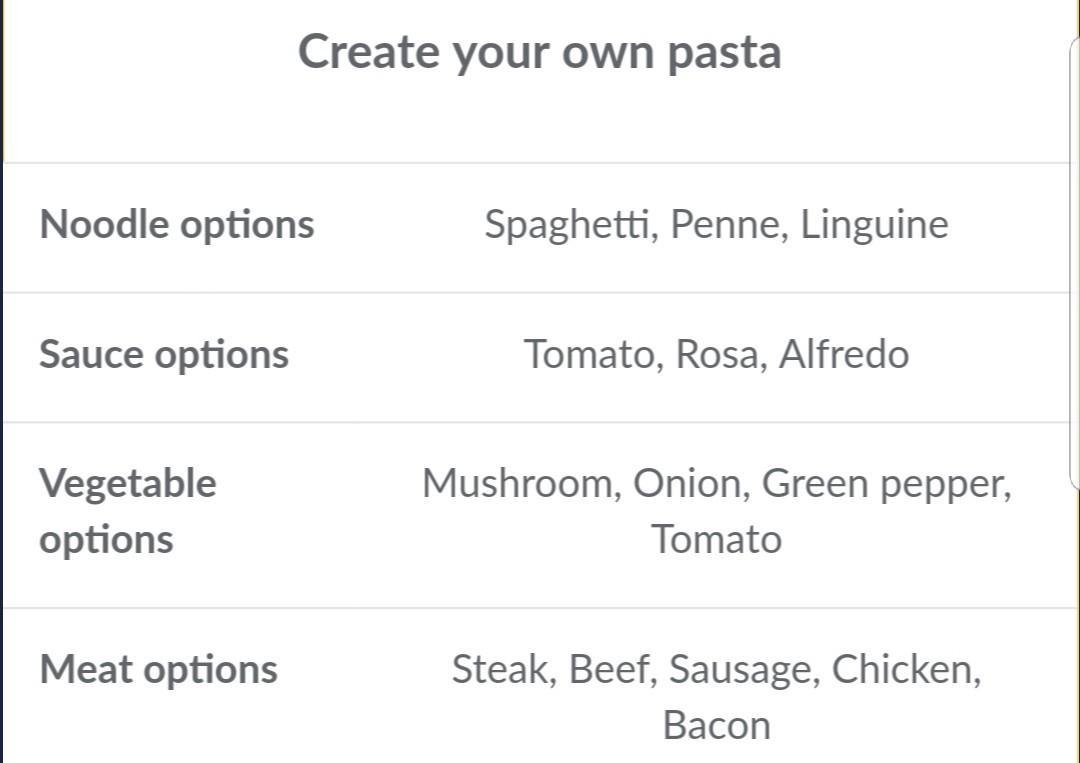Click the Meat options row label

159,670
